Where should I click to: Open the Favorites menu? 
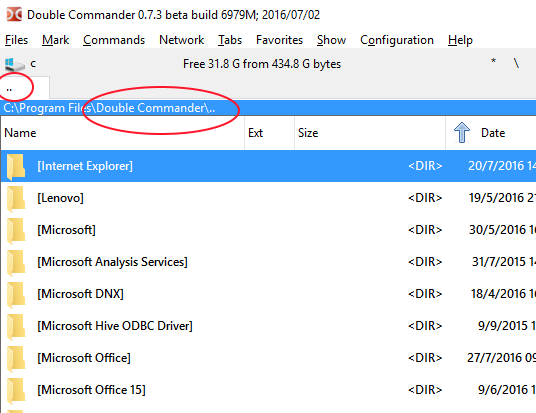click(x=279, y=40)
